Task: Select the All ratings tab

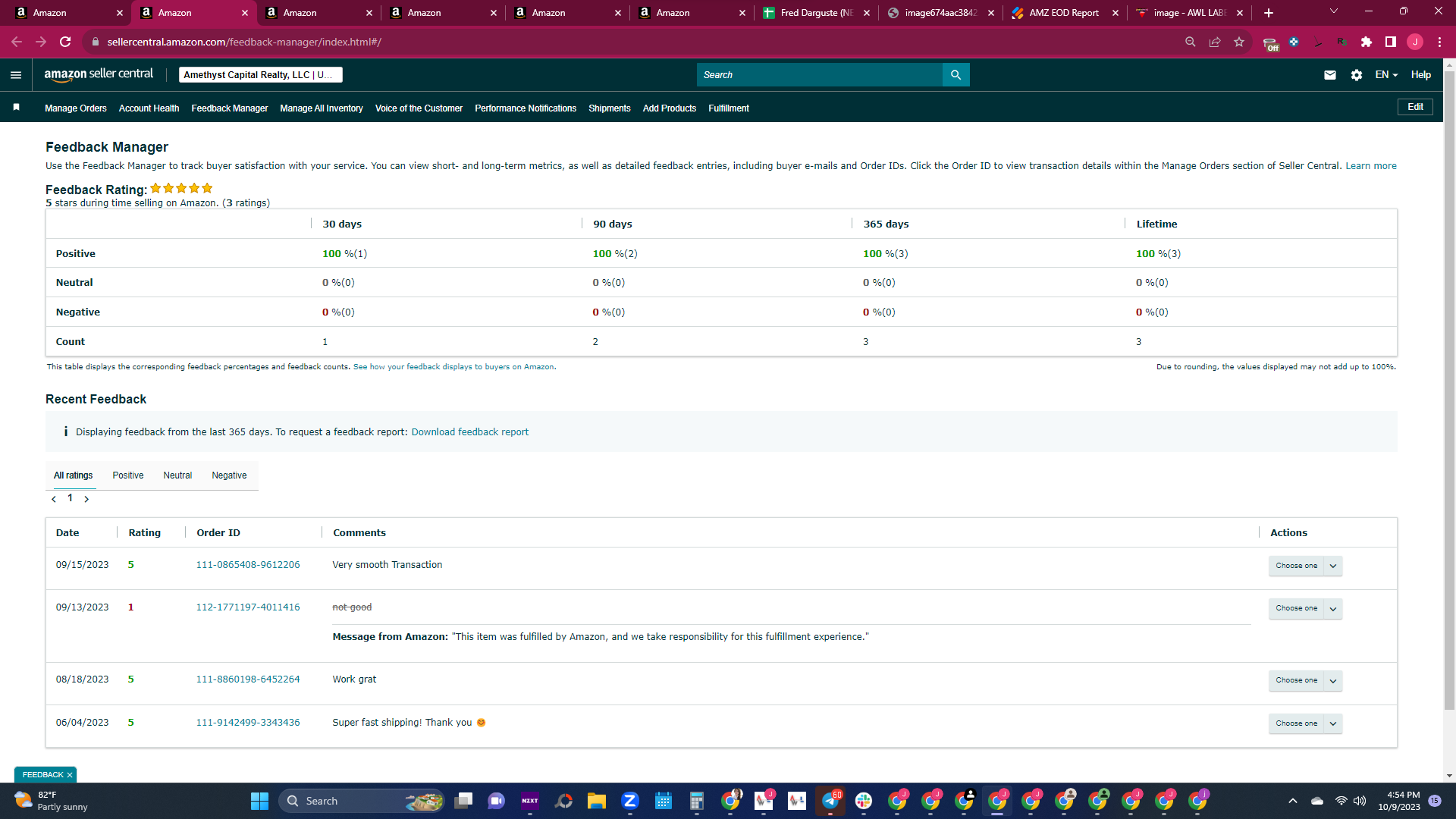Action: pyautogui.click(x=73, y=475)
